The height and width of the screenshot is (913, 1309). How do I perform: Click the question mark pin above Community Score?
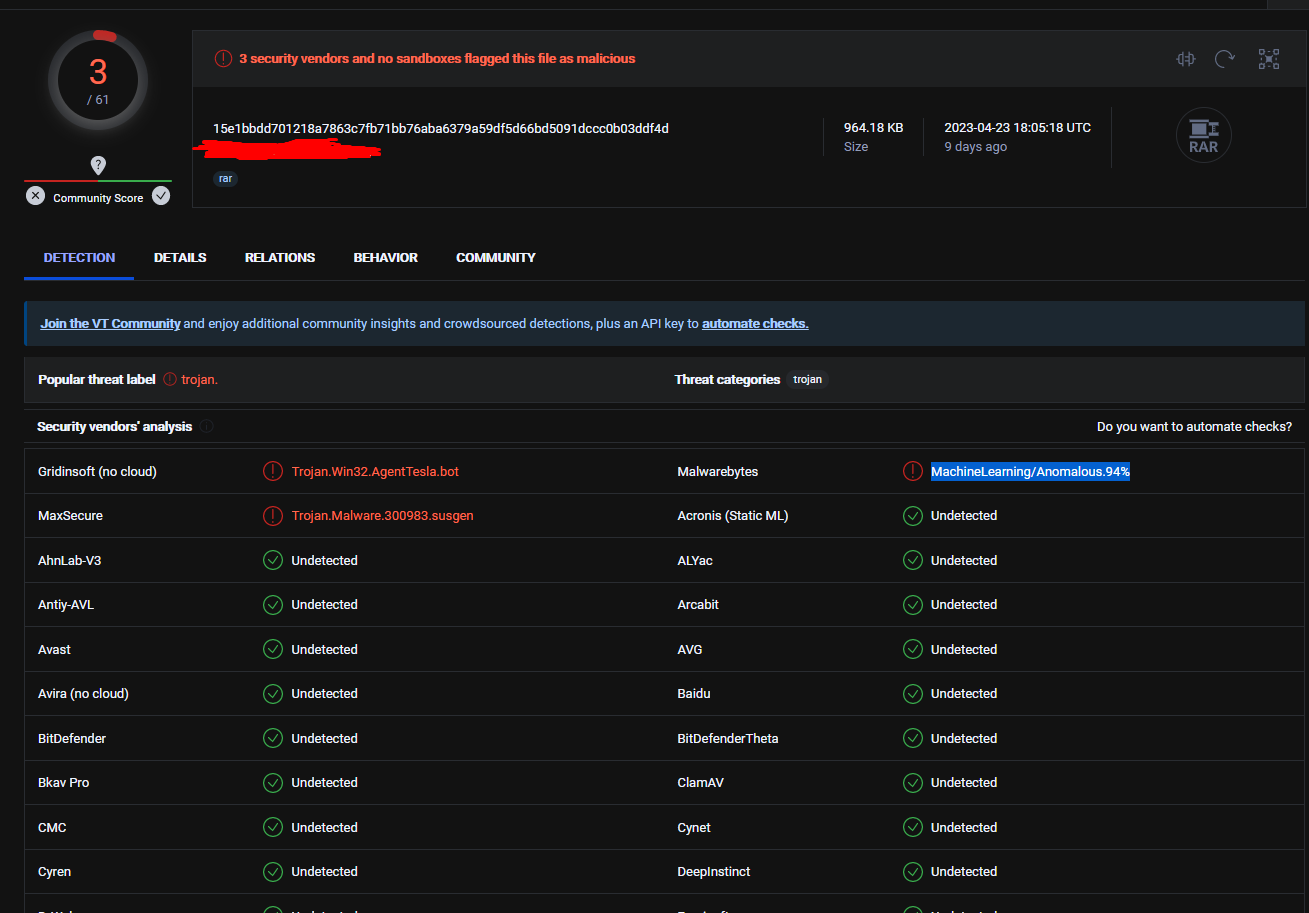[98, 166]
